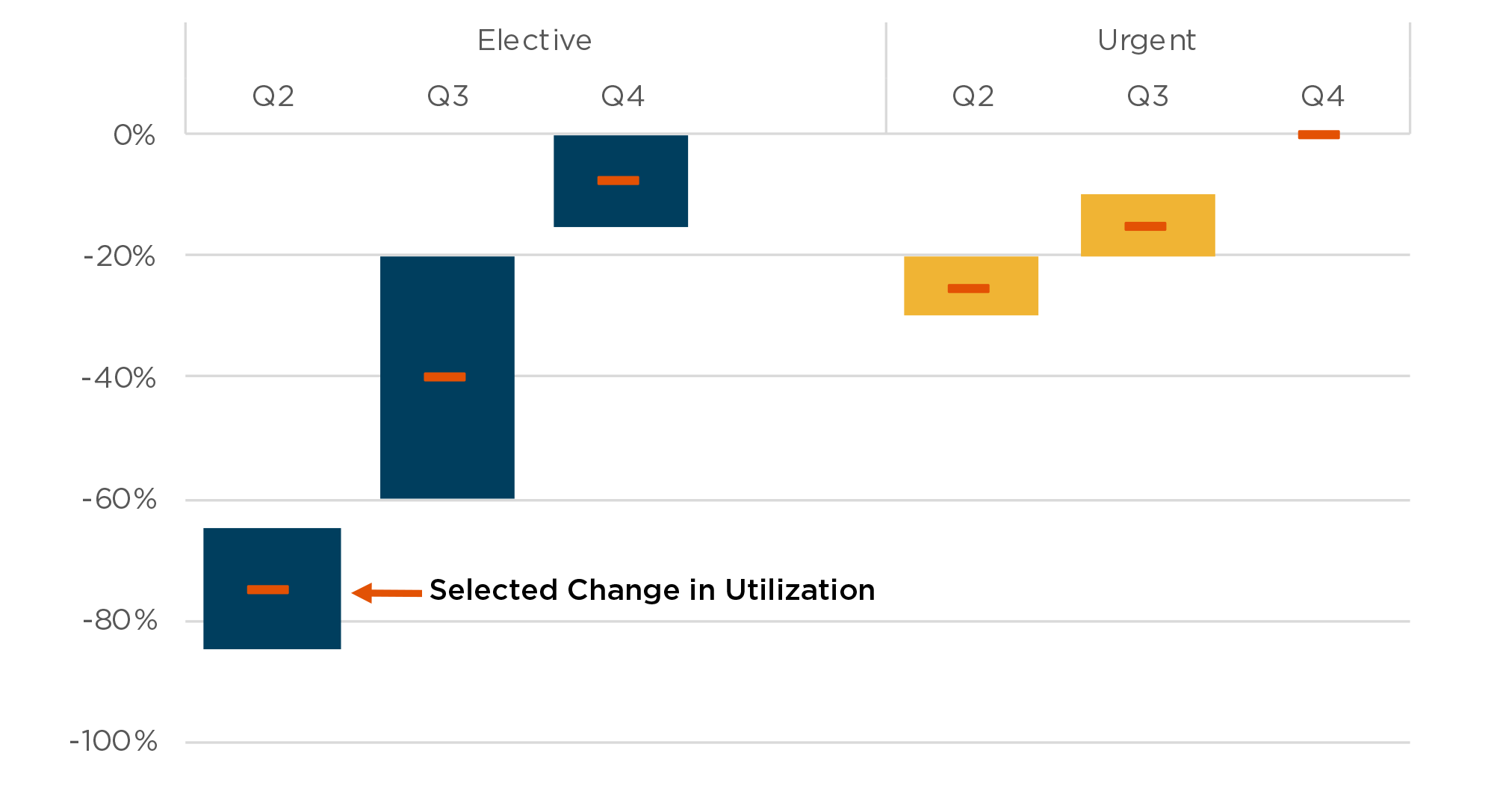Select the "Selected Change in Utilization" annotation text
Viewport: 1494px width, 812px height.
651,590
